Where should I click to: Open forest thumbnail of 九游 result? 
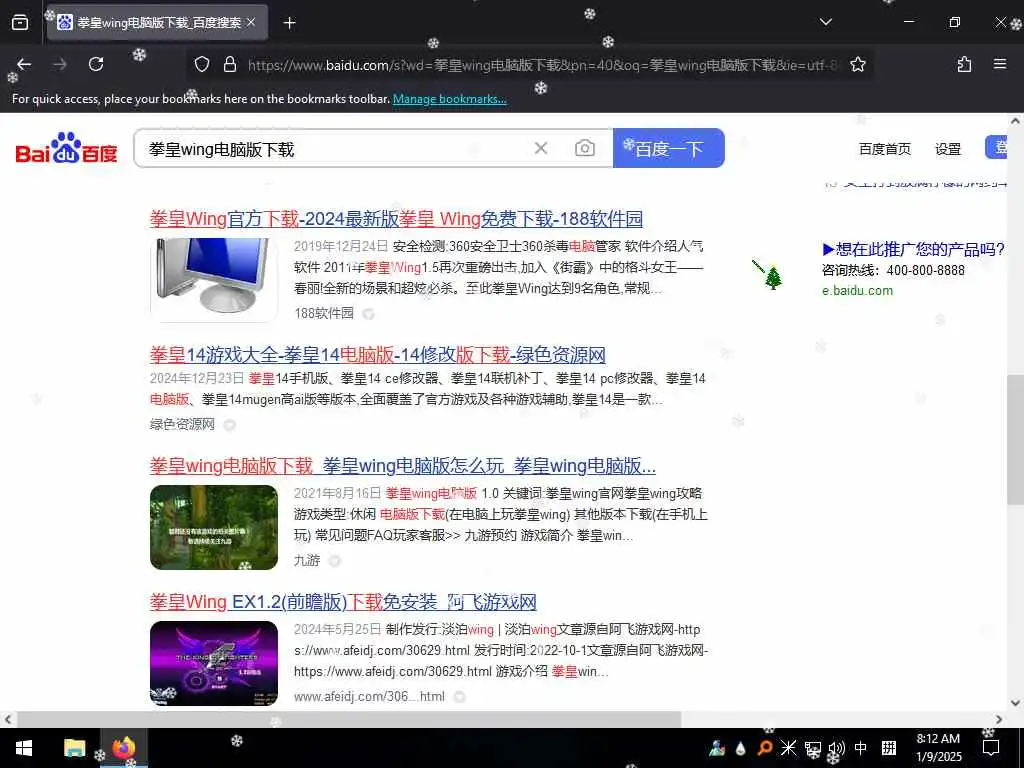tap(214, 527)
